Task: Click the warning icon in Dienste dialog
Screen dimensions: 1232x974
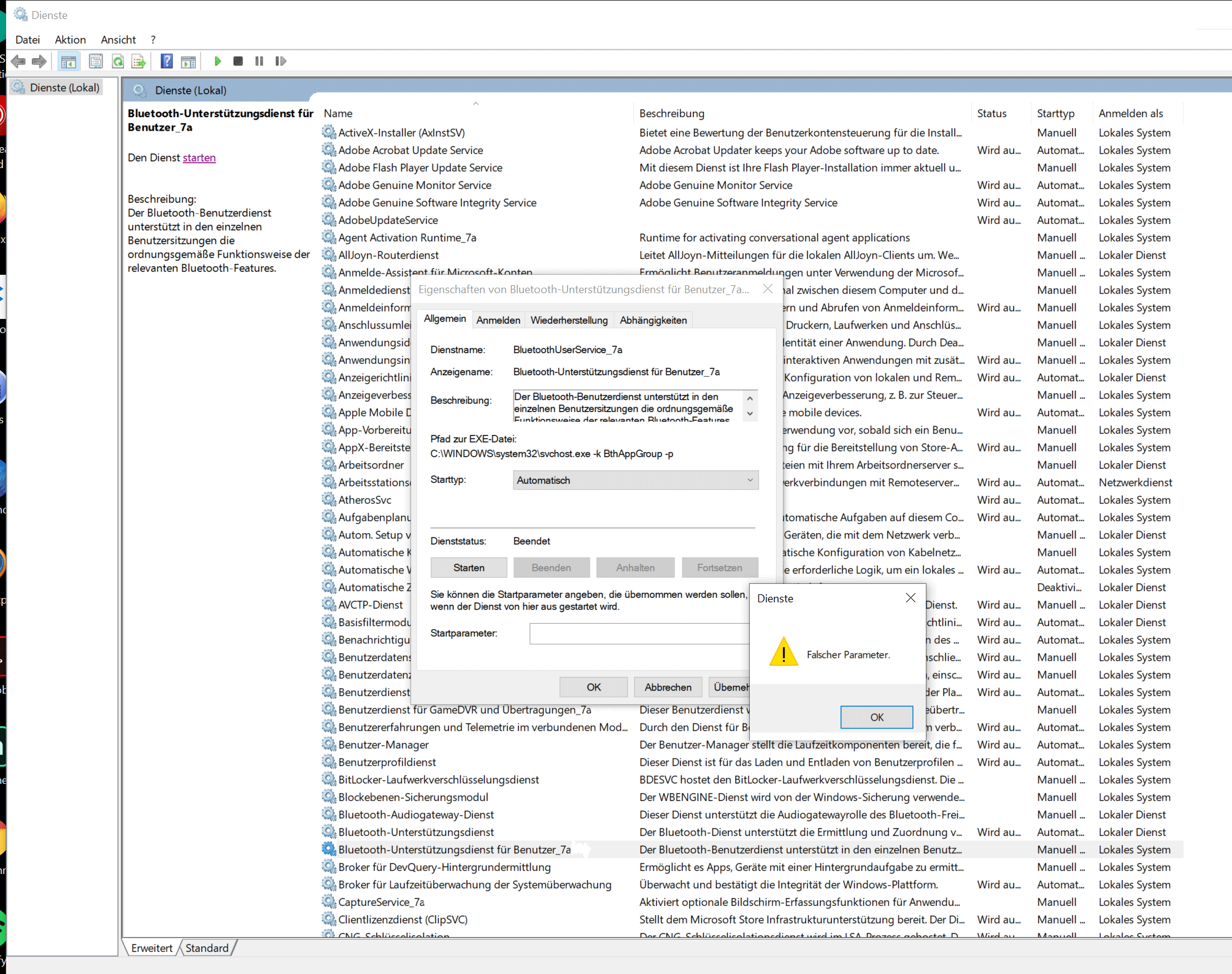Action: coord(783,651)
